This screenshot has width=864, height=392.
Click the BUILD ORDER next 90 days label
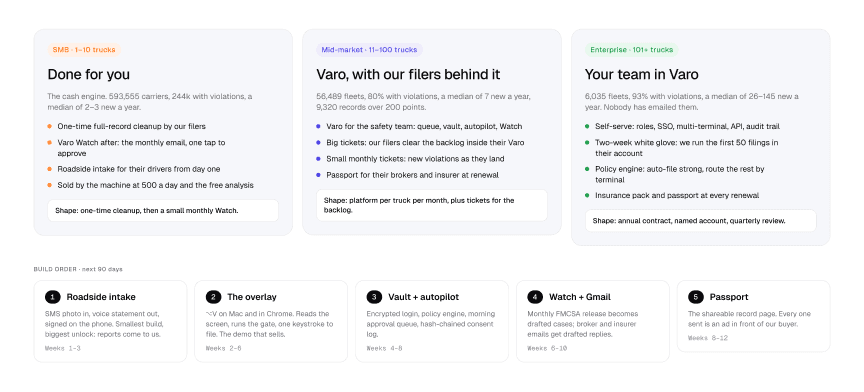click(78, 269)
